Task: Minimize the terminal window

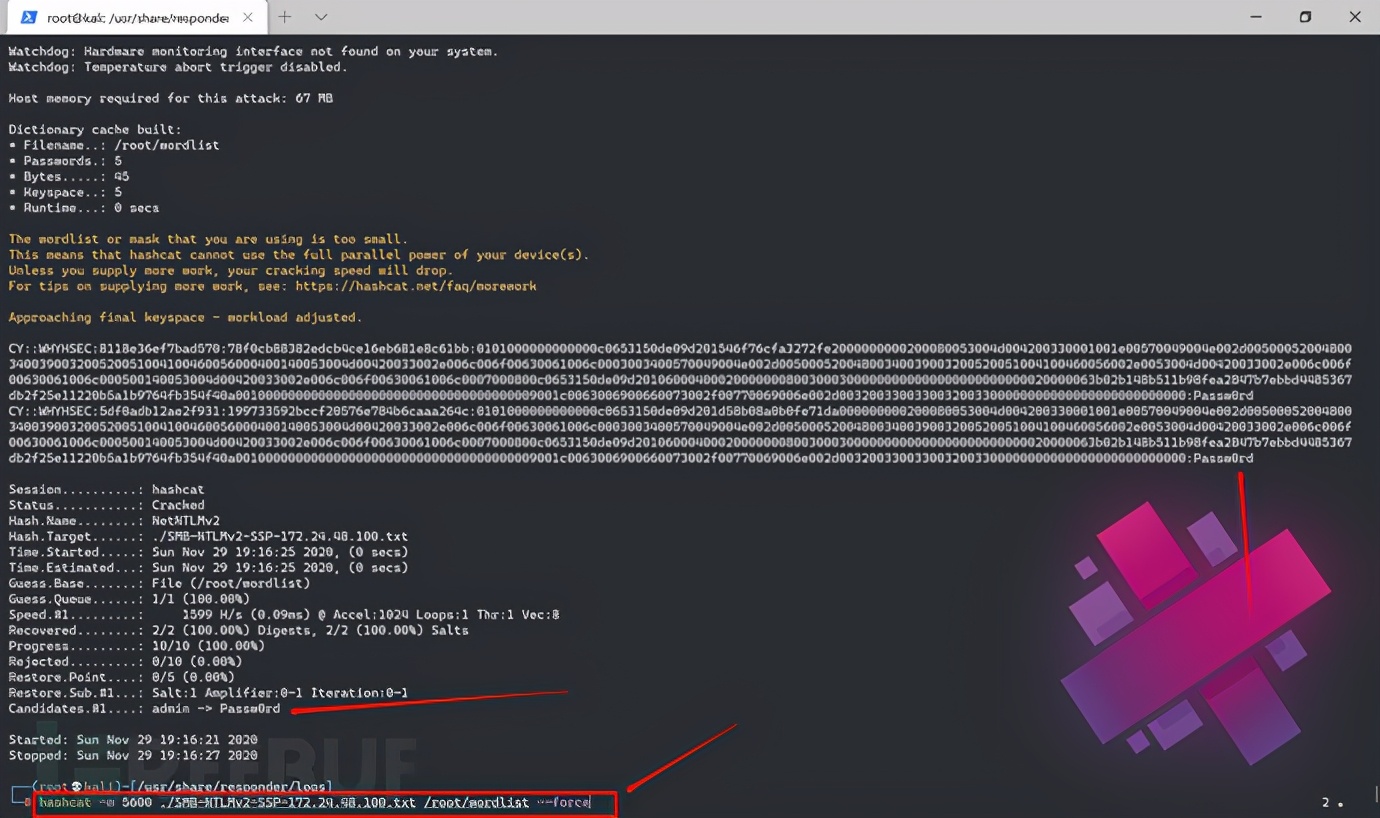Action: pos(1256,17)
